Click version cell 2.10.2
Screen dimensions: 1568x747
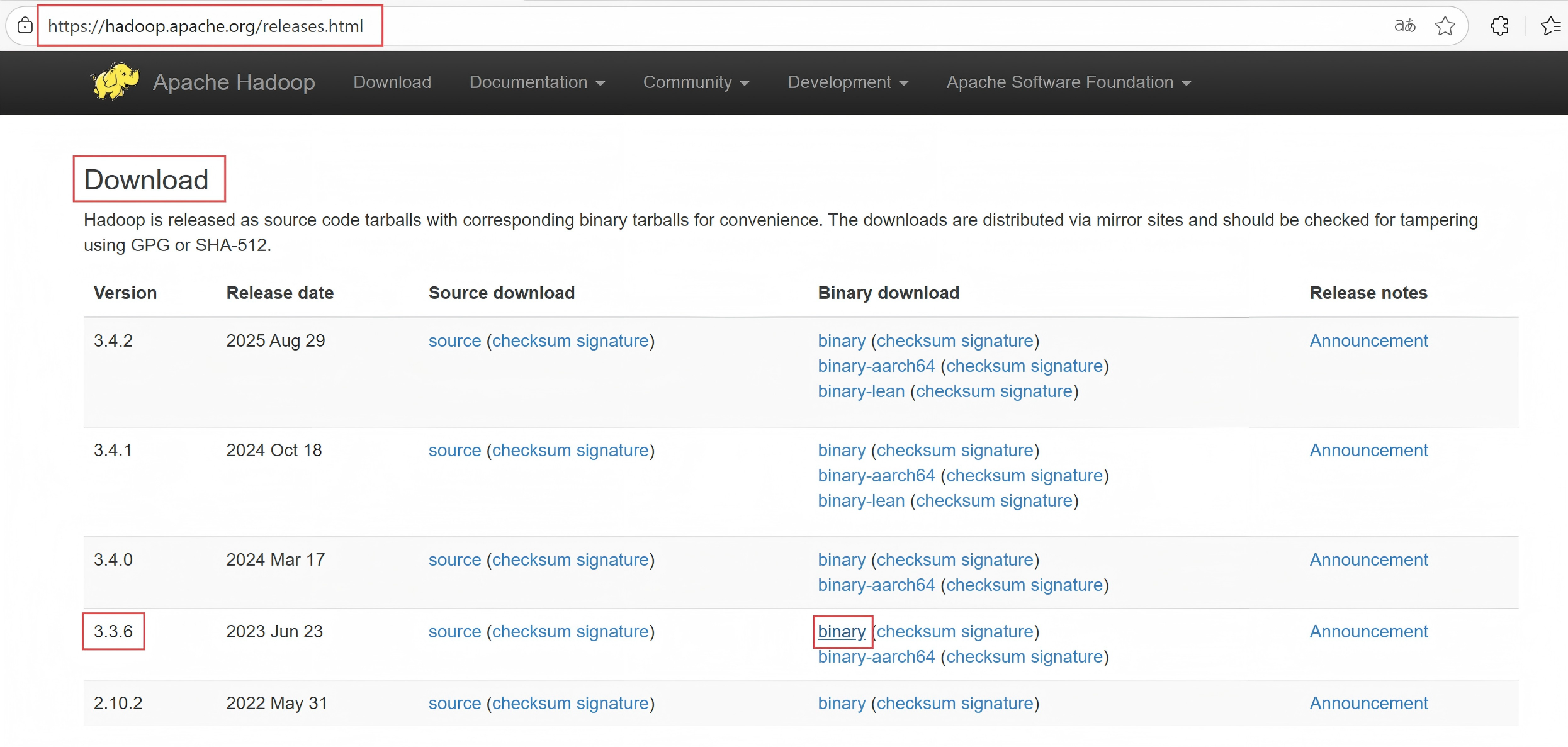tap(118, 703)
